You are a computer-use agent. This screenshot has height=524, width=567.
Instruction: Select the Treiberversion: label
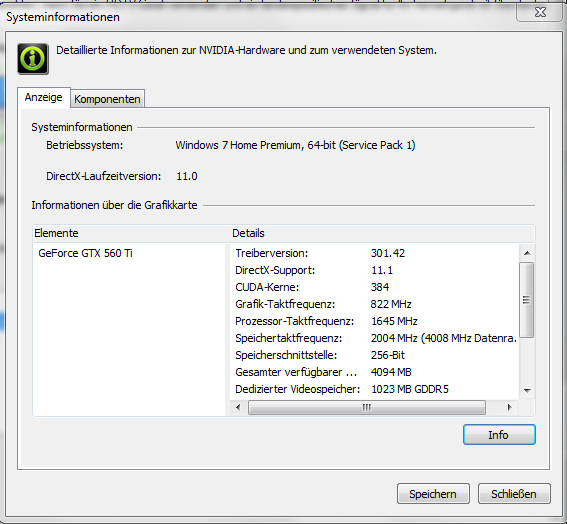point(272,253)
